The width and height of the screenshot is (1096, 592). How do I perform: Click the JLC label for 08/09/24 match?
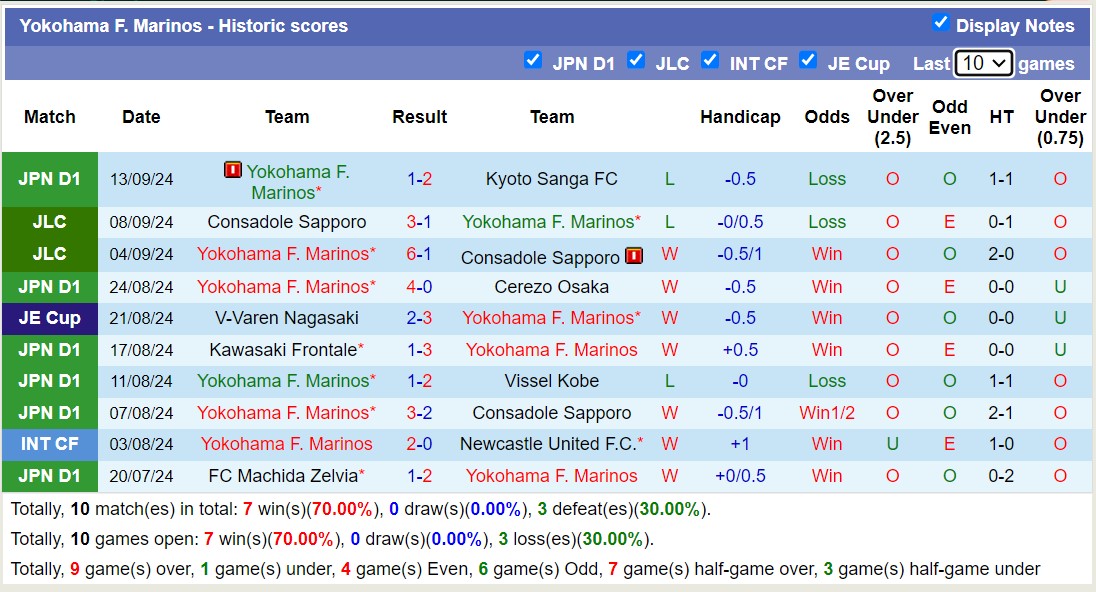pyautogui.click(x=49, y=222)
